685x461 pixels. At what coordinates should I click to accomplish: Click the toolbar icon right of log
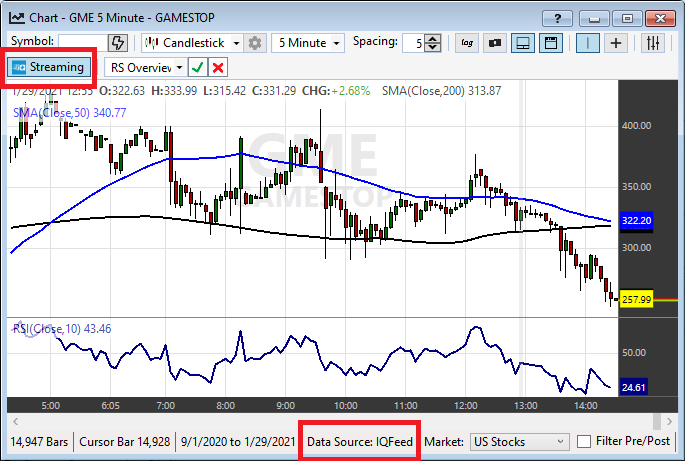pyautogui.click(x=495, y=43)
